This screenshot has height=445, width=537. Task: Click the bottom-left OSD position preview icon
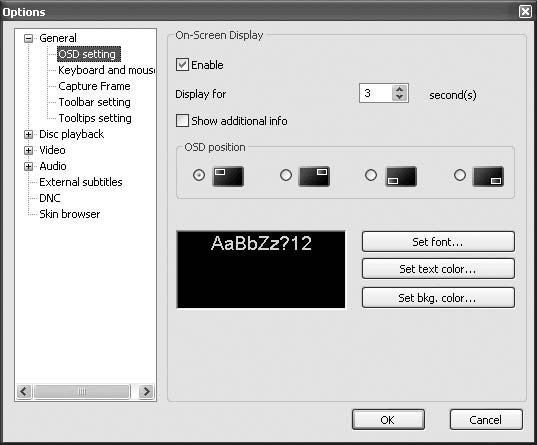pyautogui.click(x=401, y=176)
